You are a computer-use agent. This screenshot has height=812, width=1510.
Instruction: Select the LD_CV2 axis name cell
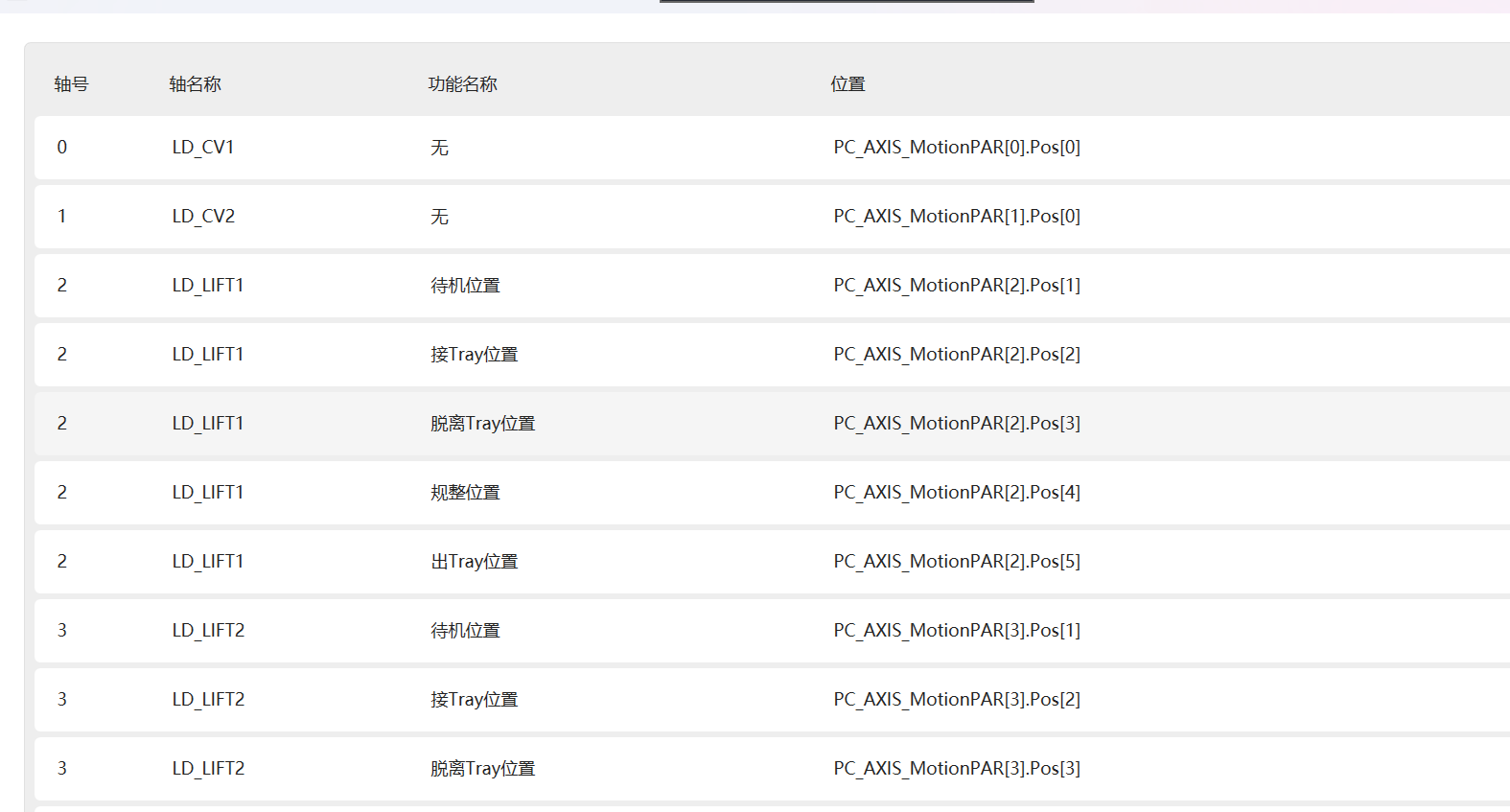coord(203,217)
